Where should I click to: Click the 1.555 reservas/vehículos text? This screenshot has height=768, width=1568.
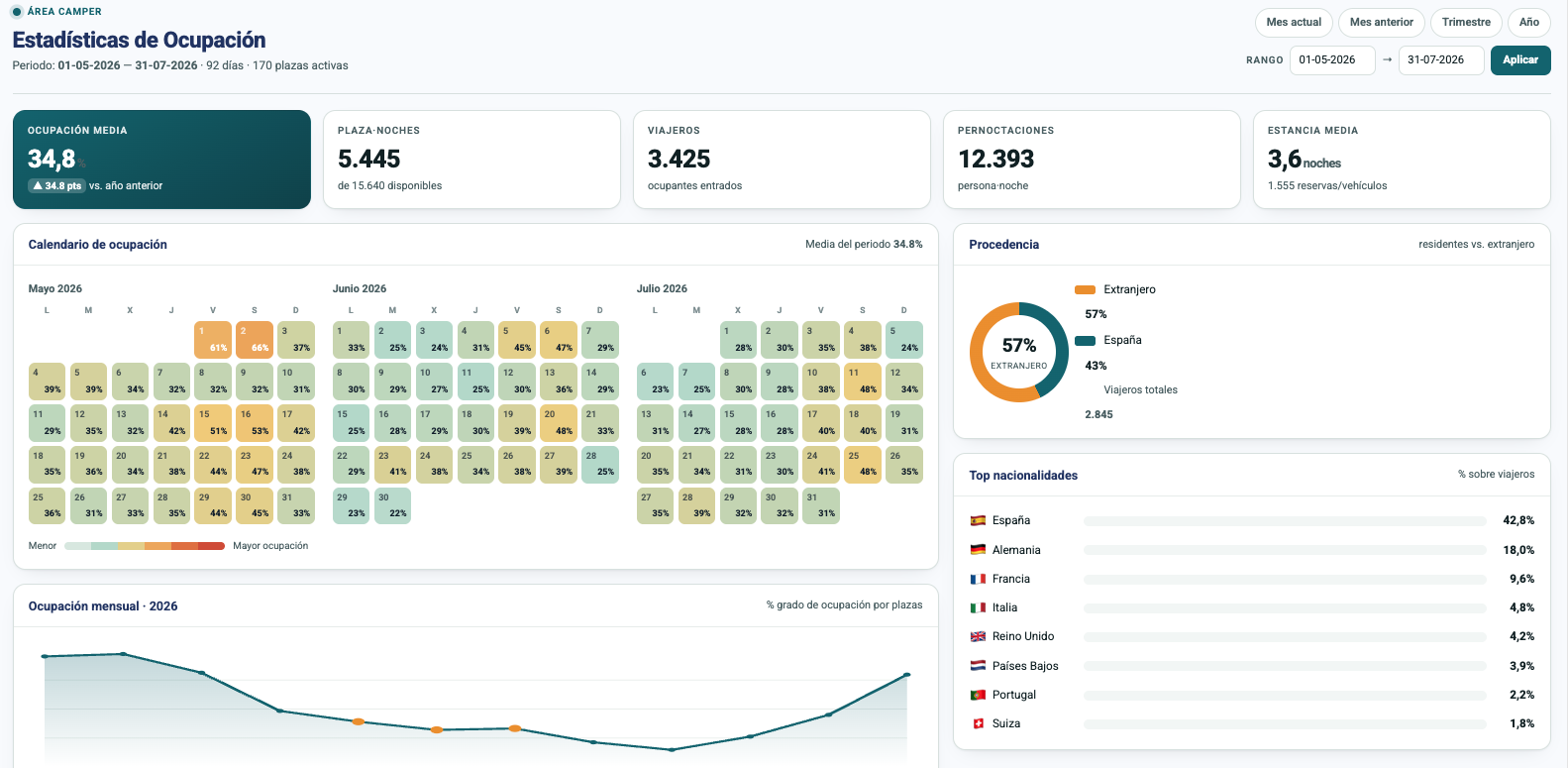click(x=1327, y=185)
